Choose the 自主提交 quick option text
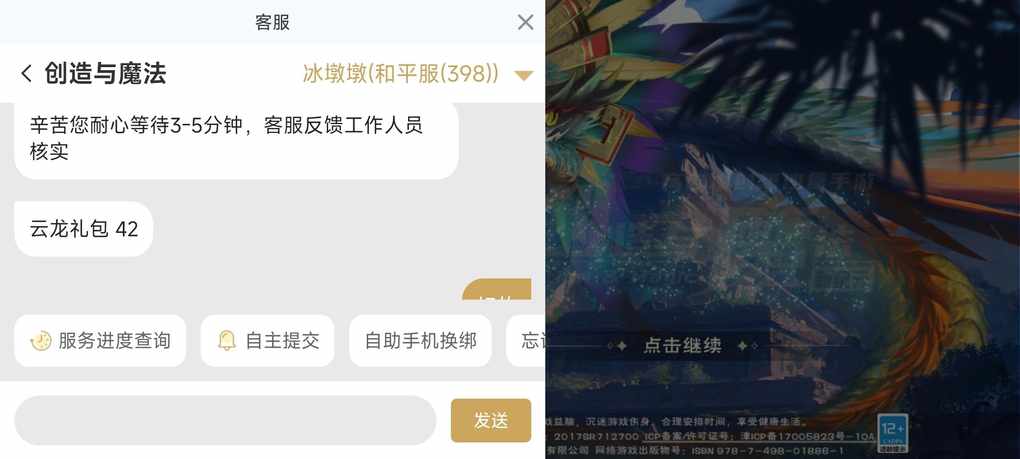 tap(282, 341)
